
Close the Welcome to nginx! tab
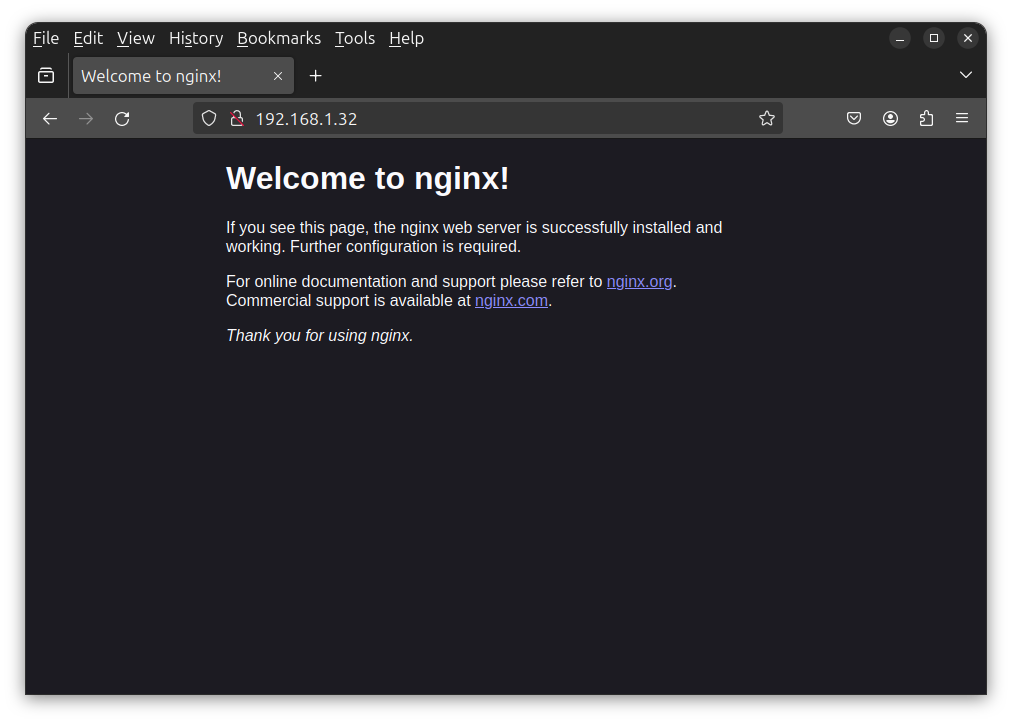(x=278, y=76)
